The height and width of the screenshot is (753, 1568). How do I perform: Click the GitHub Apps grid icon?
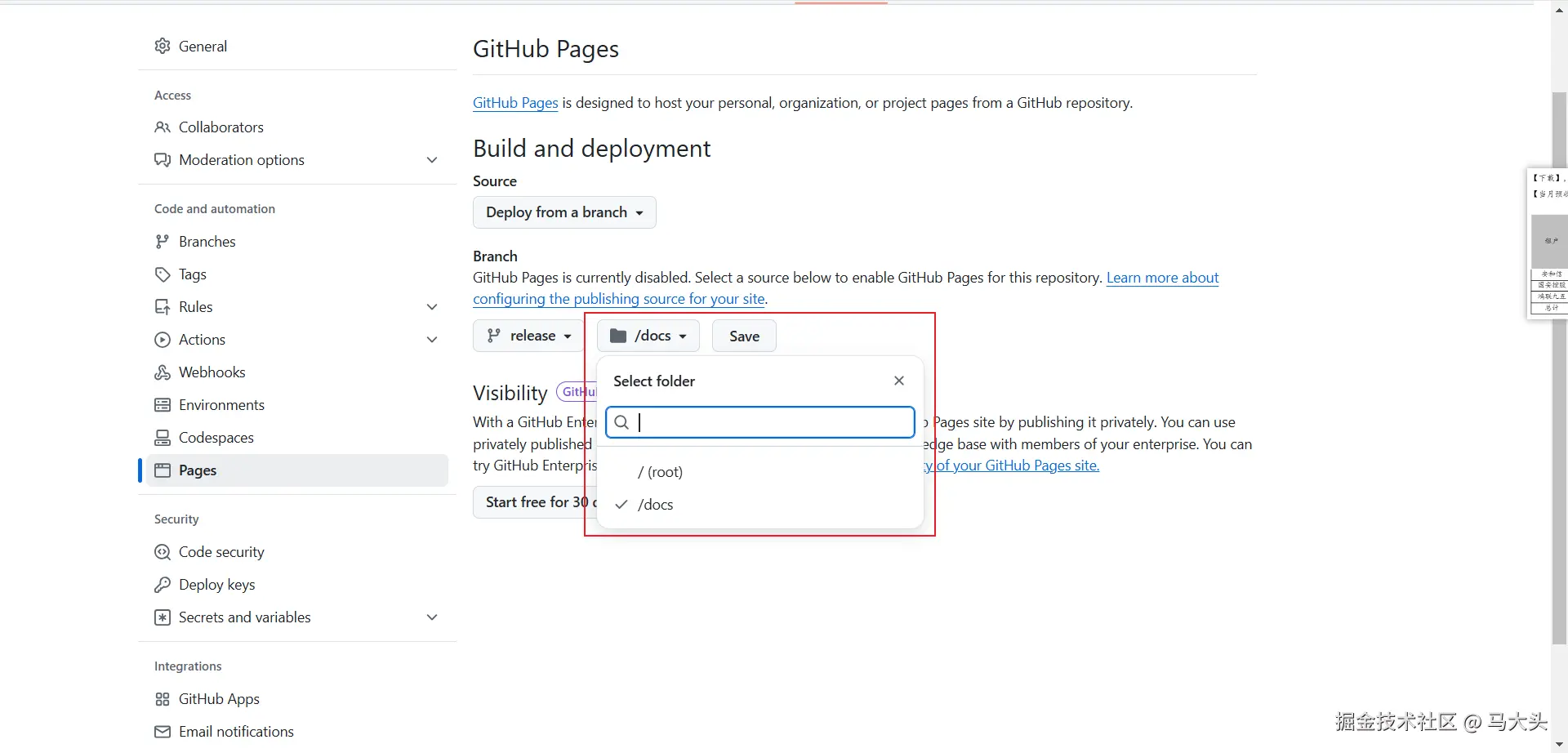163,699
